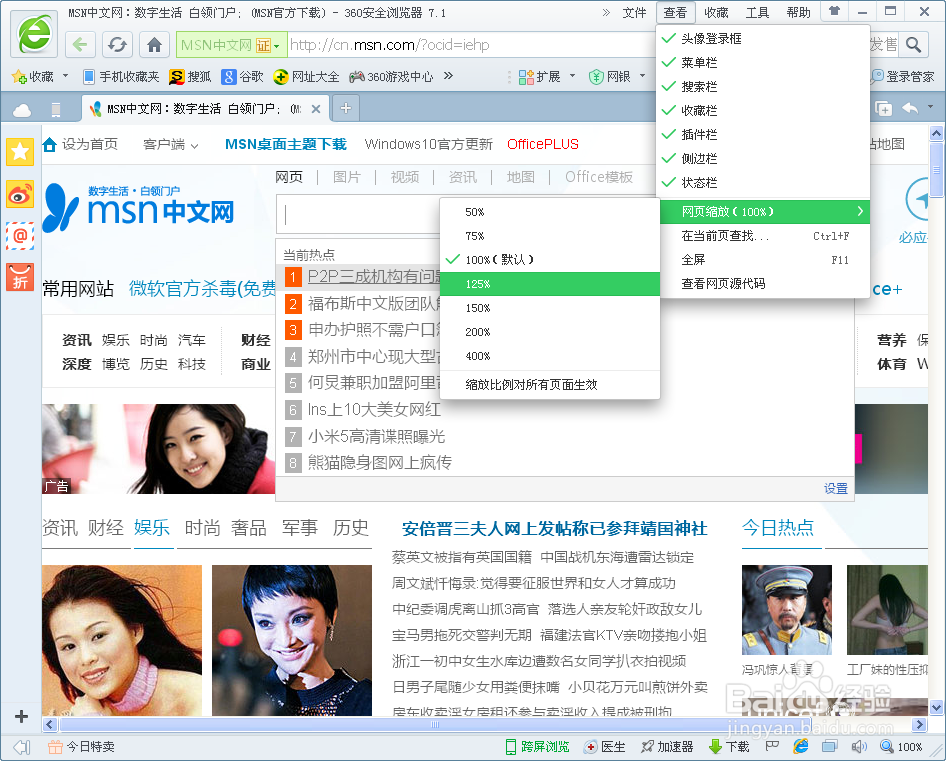Open 网页缩放 (100%) submenu
The height and width of the screenshot is (761, 946).
[x=763, y=212]
